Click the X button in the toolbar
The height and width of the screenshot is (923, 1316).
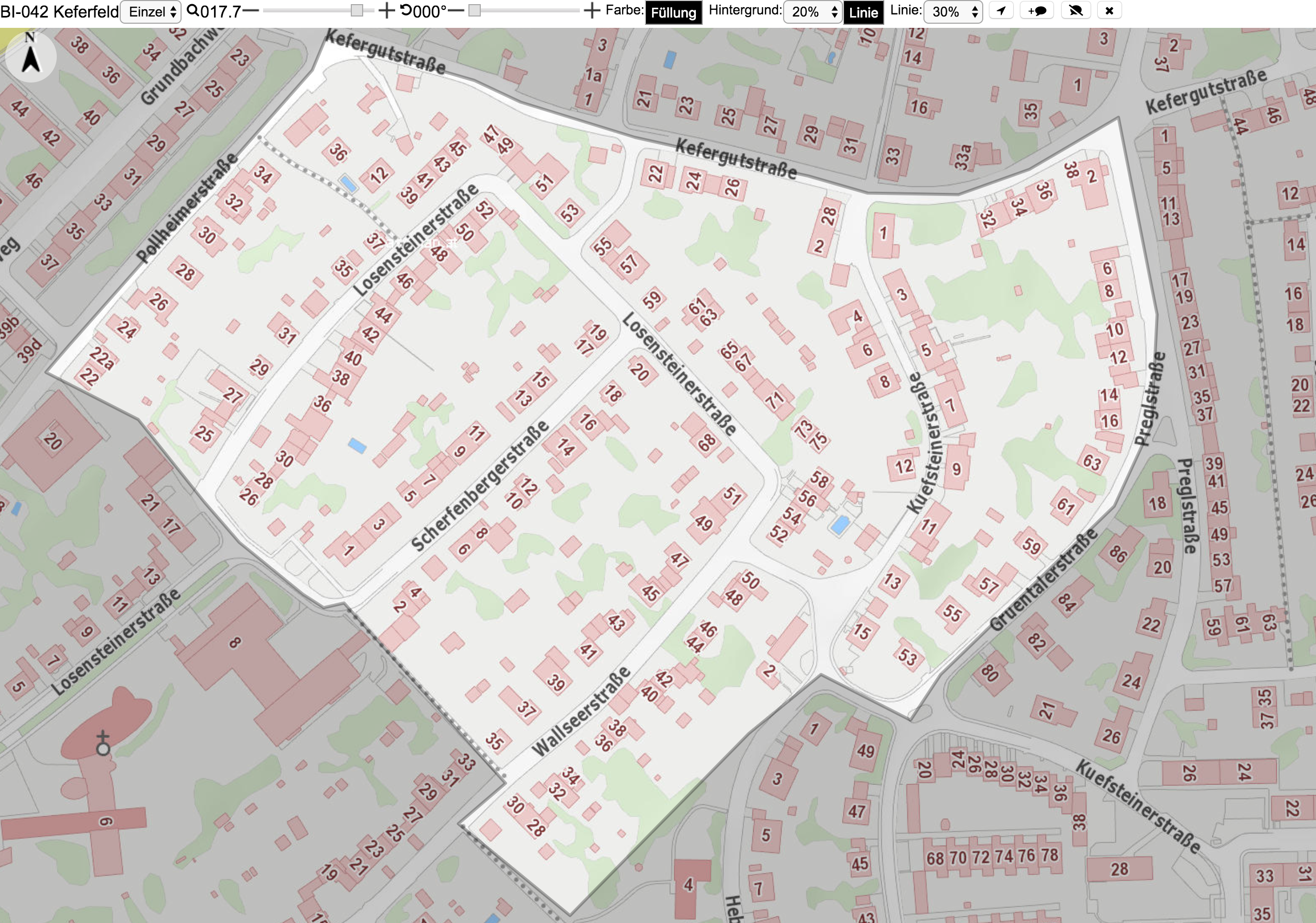tap(1109, 11)
